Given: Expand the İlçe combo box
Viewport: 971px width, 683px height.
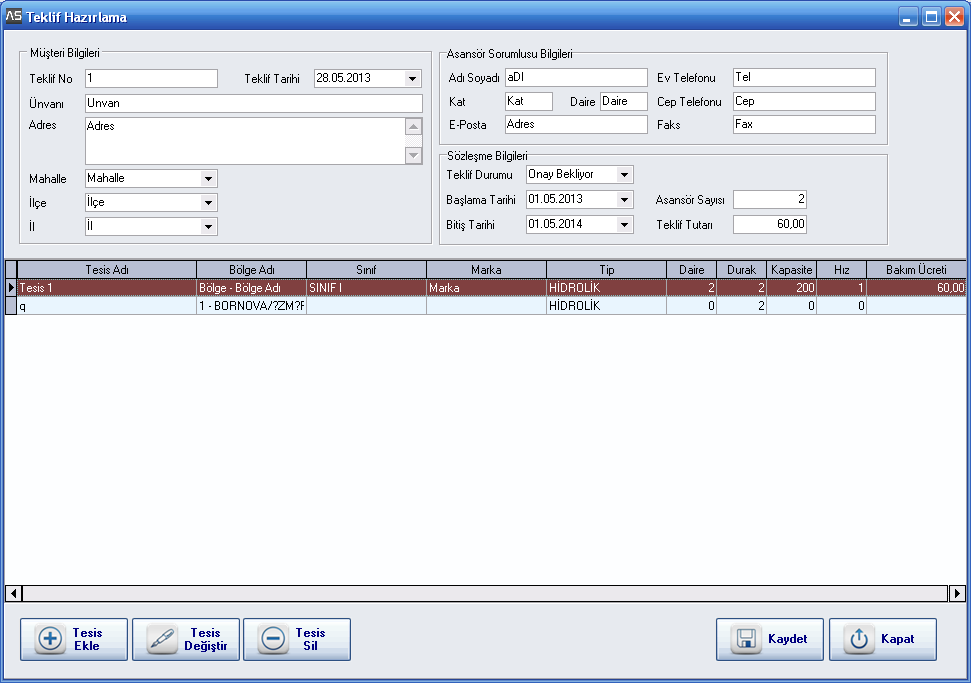Looking at the screenshot, I should pos(209,202).
